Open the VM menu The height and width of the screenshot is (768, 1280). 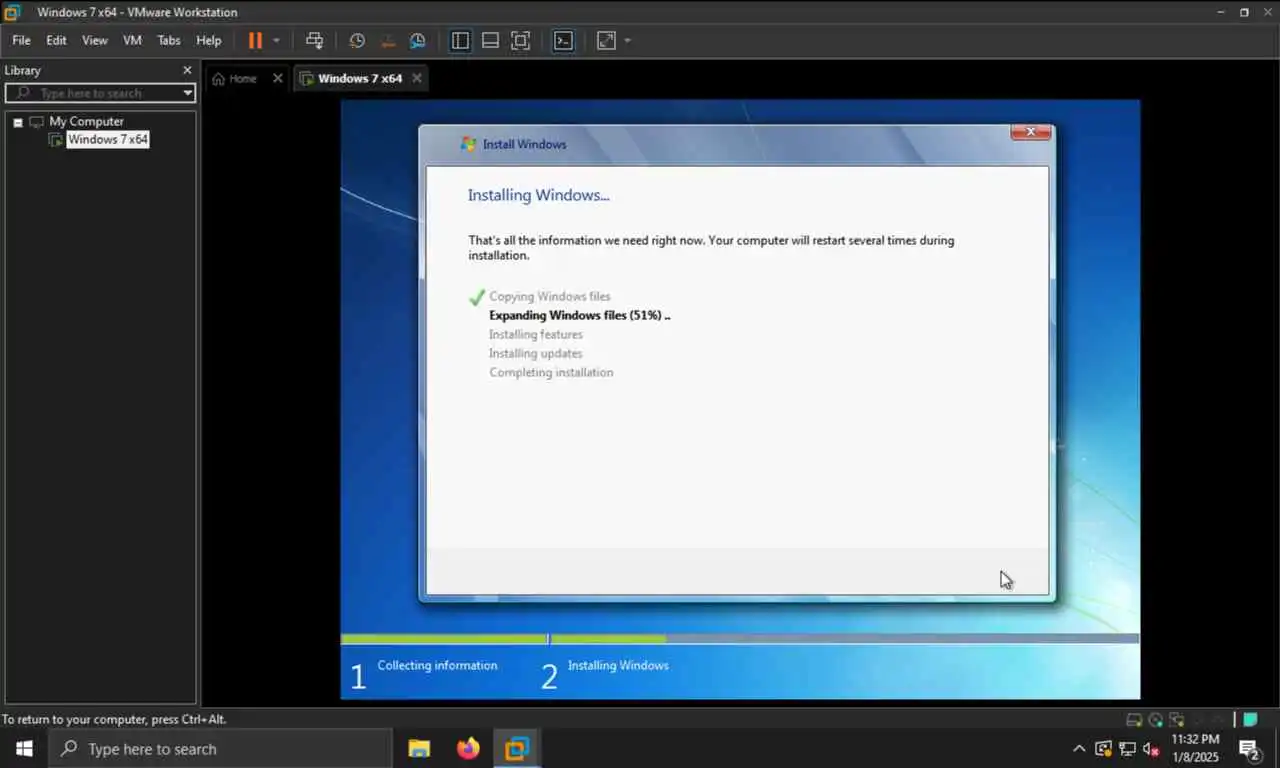pyautogui.click(x=132, y=41)
